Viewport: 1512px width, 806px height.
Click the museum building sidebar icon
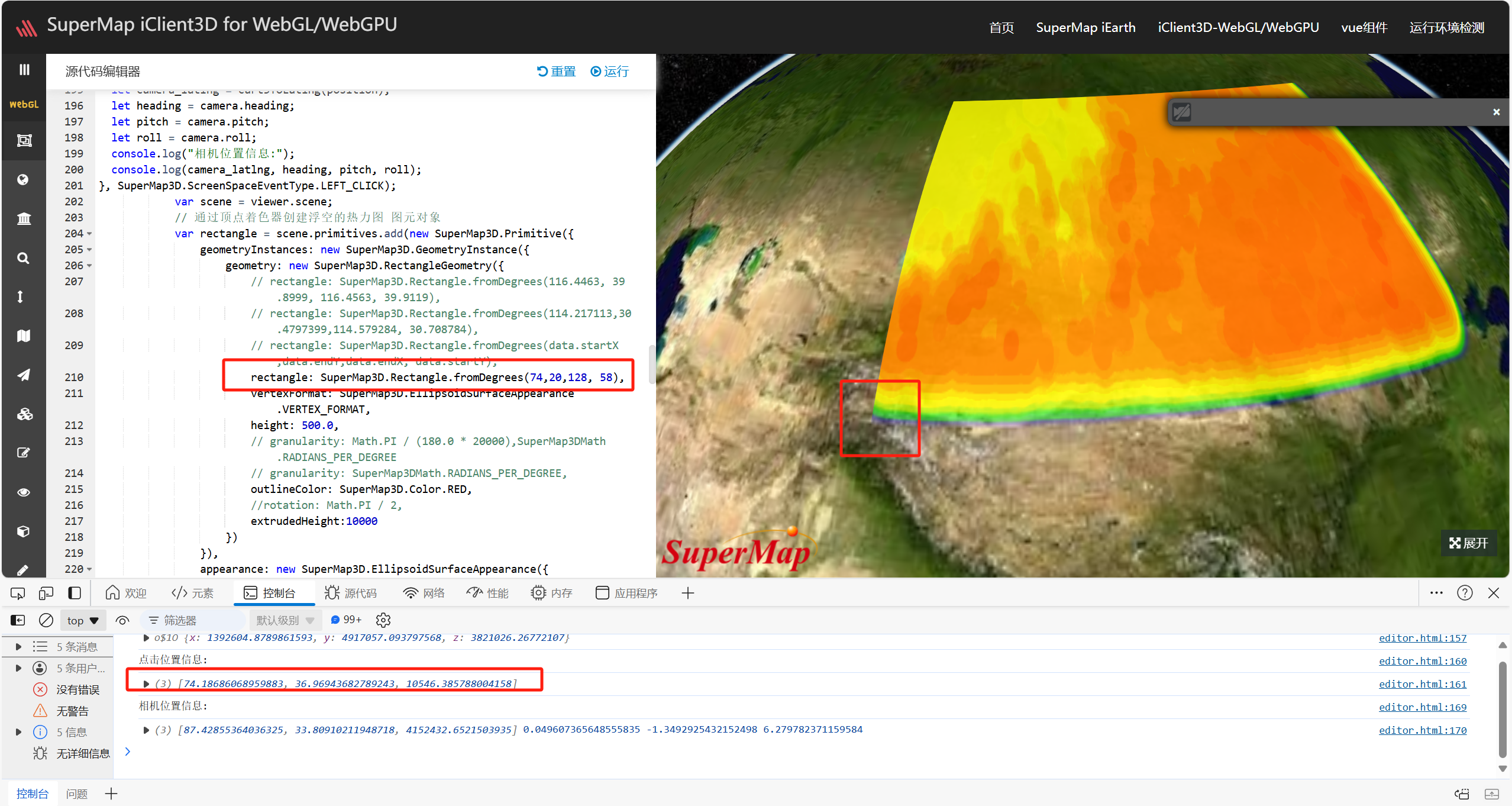point(23,219)
